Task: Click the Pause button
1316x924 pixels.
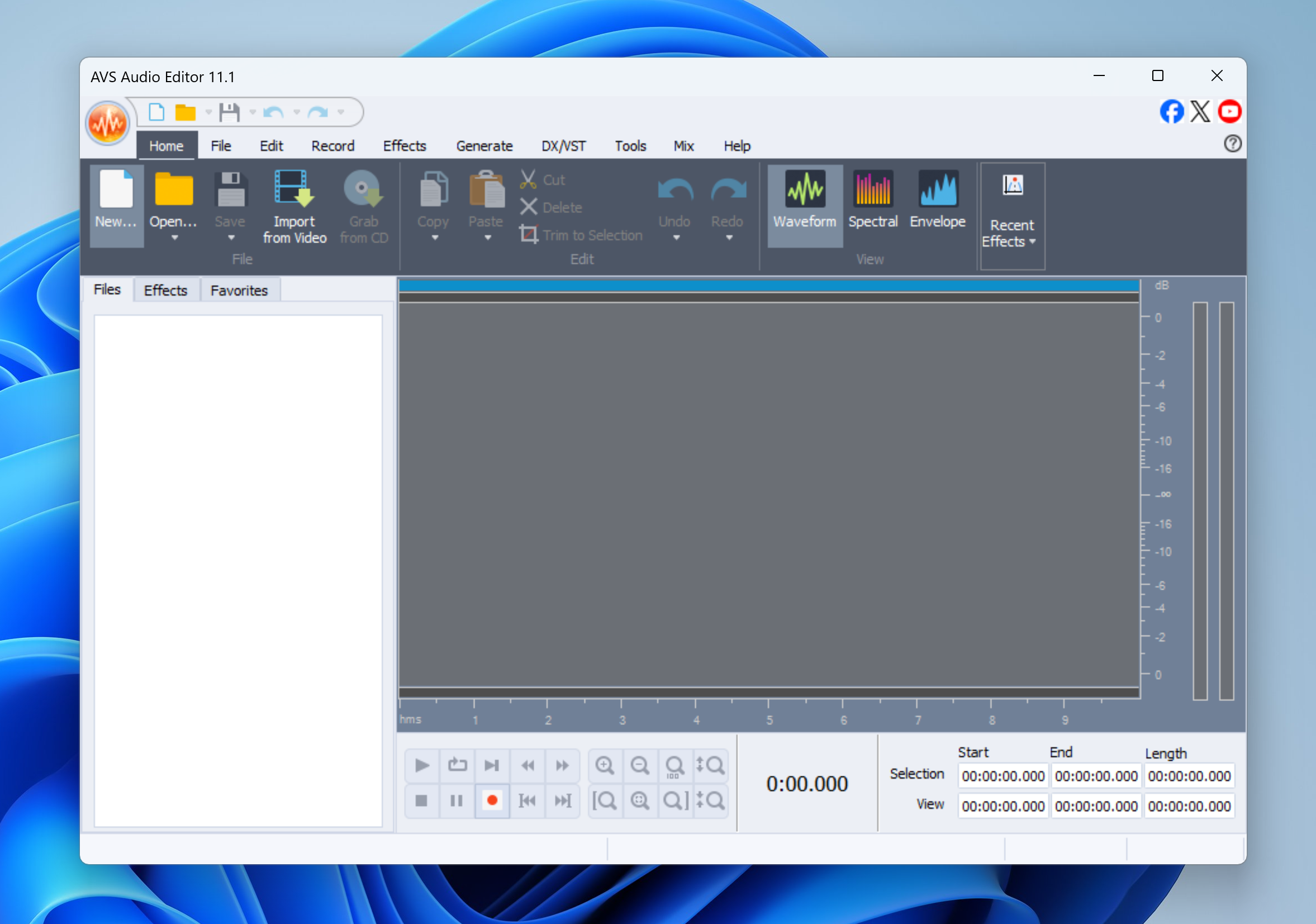Action: (457, 800)
